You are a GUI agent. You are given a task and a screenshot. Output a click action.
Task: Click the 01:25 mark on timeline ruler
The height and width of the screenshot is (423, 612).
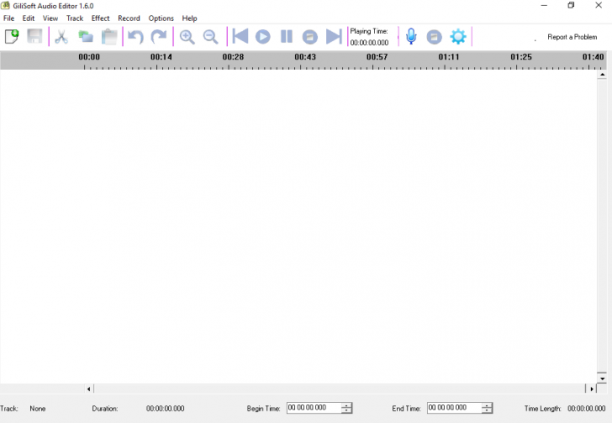(521, 57)
